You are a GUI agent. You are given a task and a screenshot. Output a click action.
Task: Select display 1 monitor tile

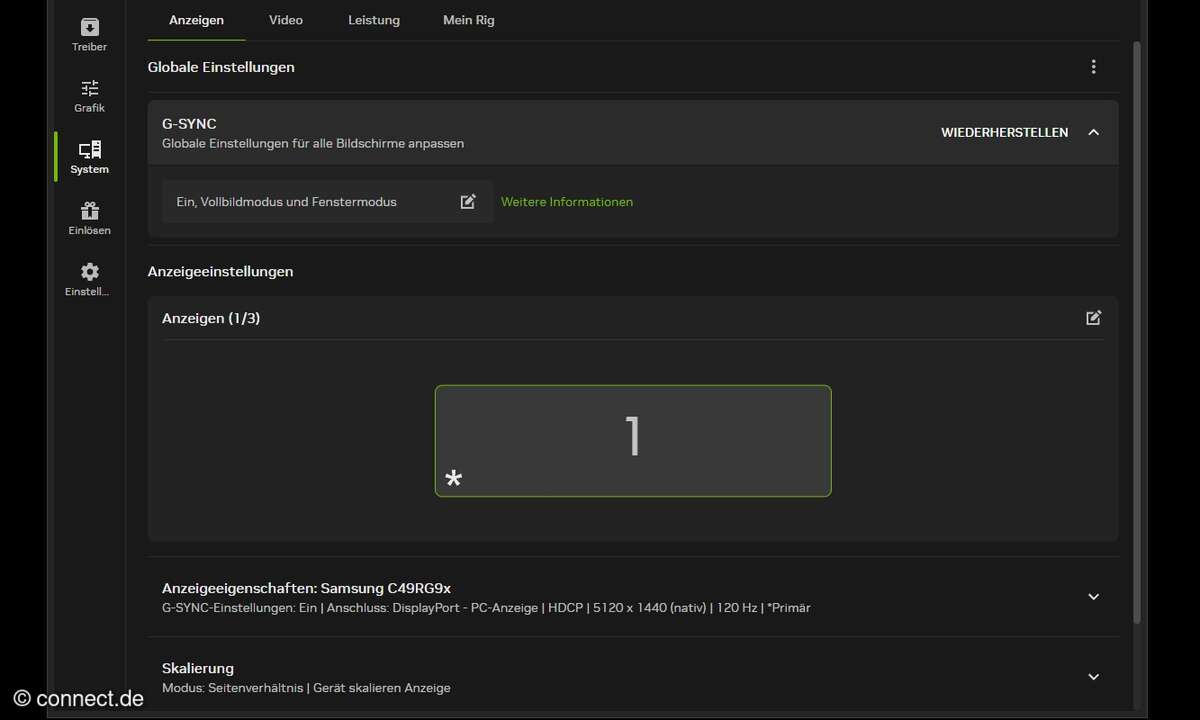click(x=633, y=441)
